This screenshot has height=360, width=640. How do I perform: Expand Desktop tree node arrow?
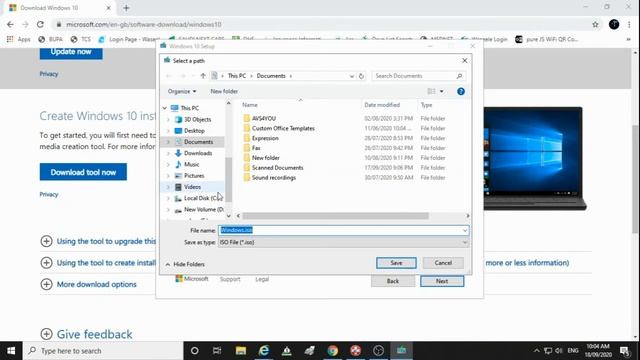(168, 131)
